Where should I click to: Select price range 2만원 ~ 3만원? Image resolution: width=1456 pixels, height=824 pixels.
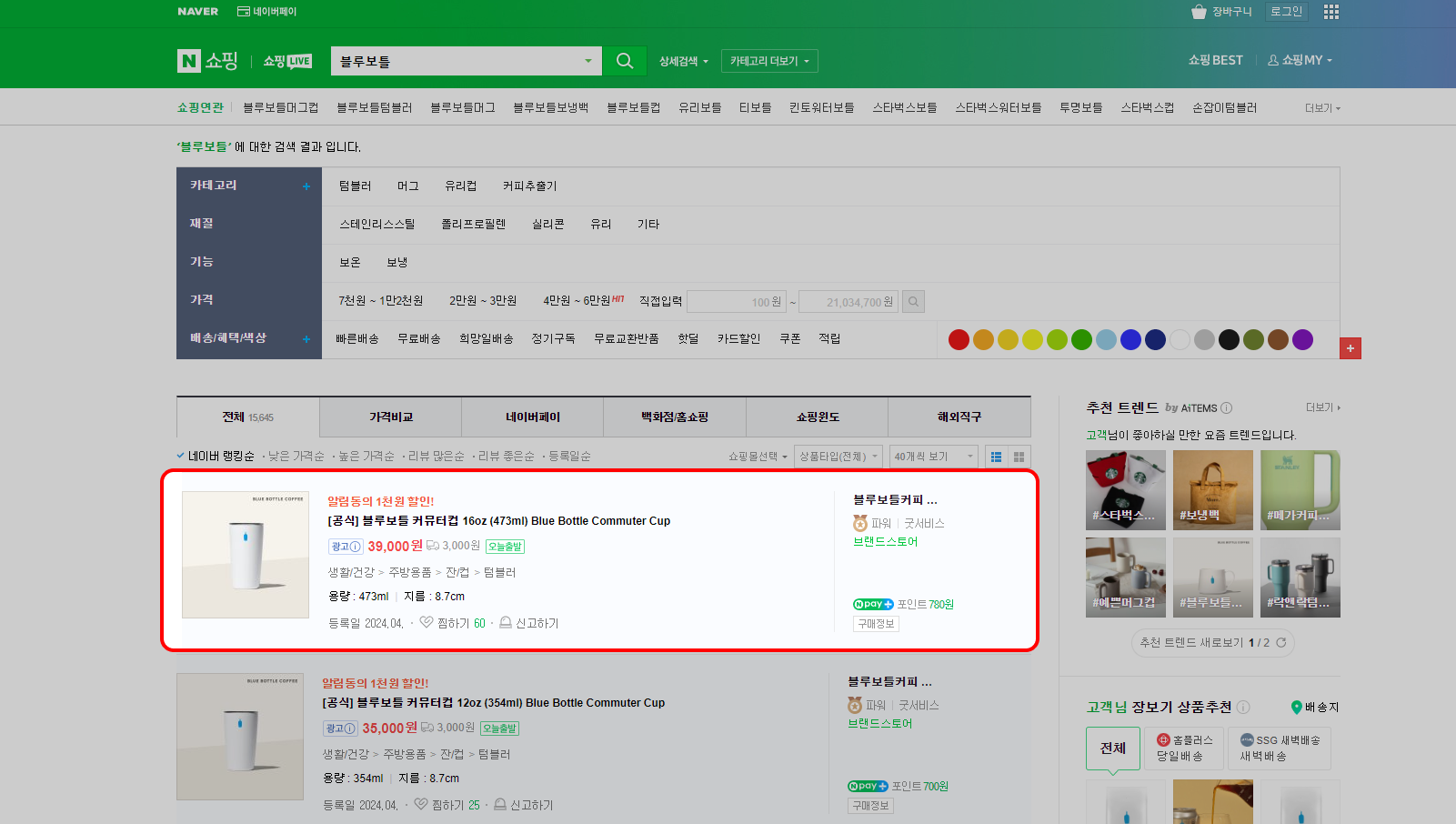(483, 301)
